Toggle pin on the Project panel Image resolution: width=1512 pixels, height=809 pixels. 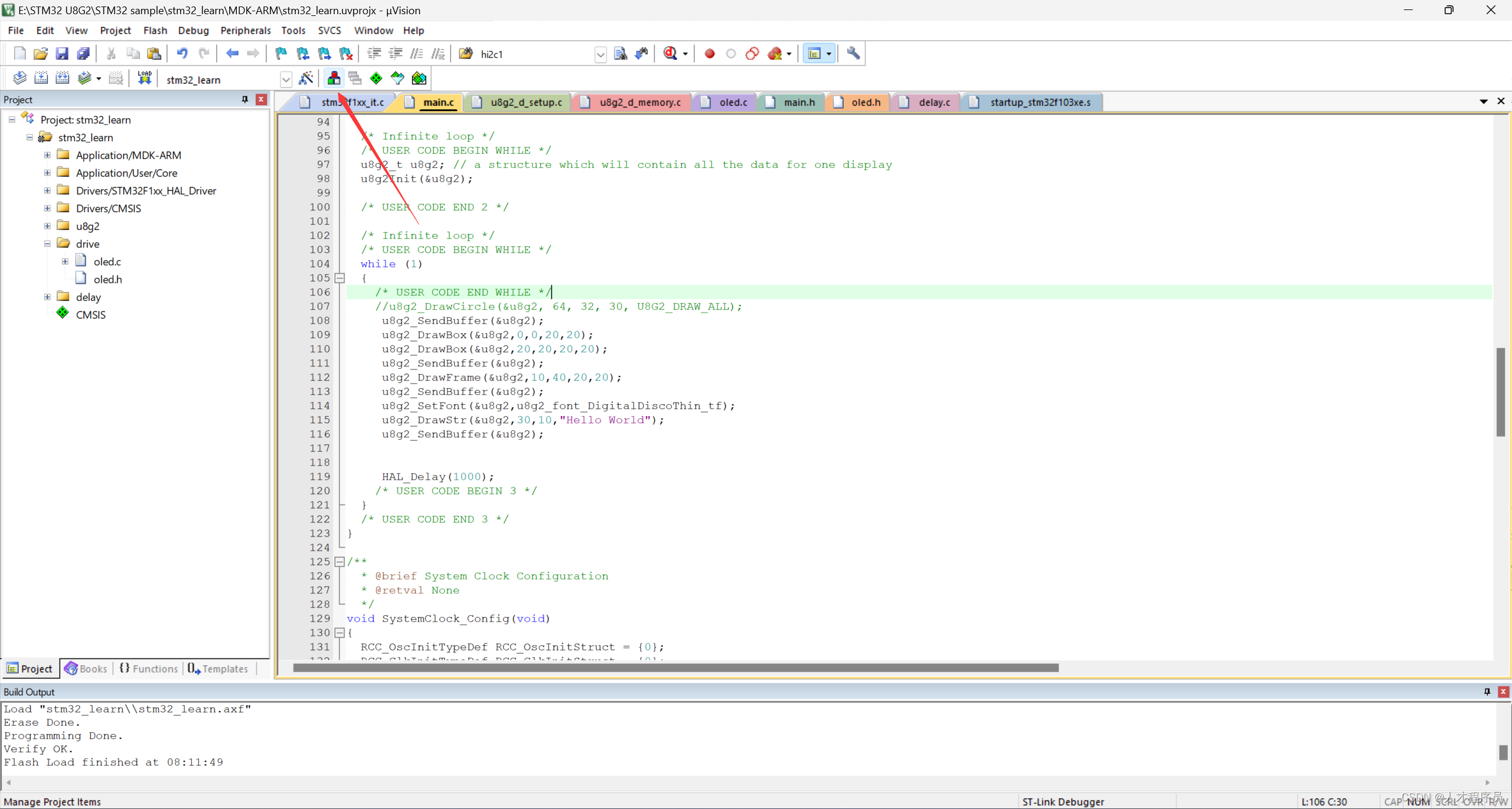click(x=245, y=99)
